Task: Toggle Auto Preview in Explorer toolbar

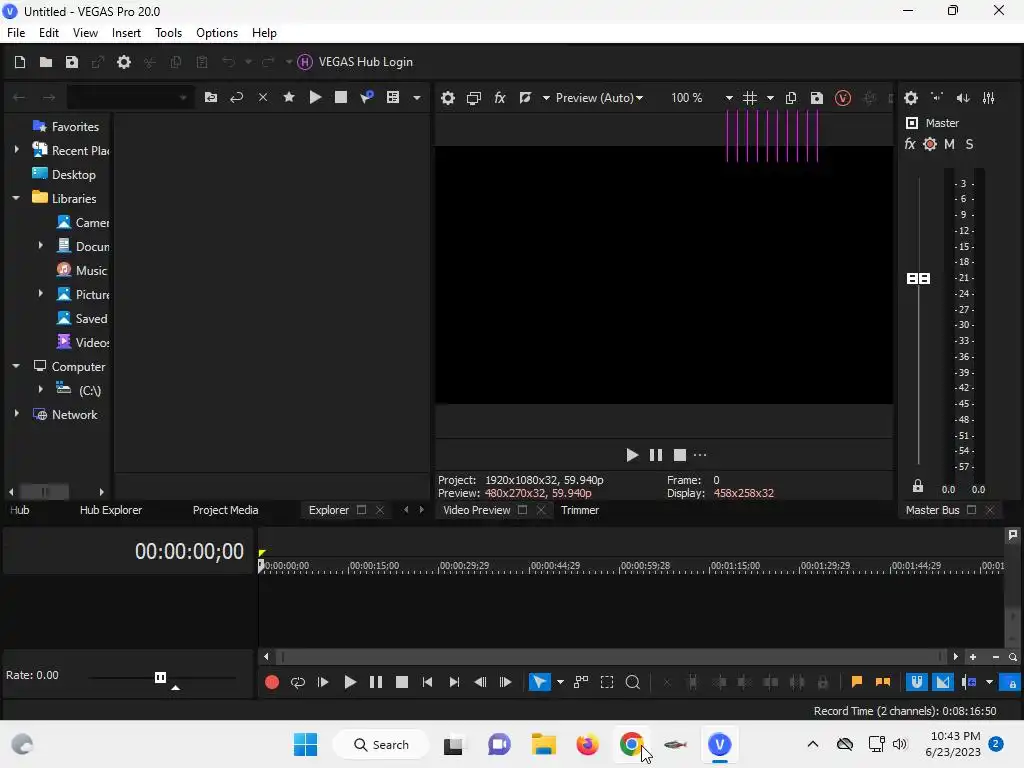Action: (x=367, y=97)
